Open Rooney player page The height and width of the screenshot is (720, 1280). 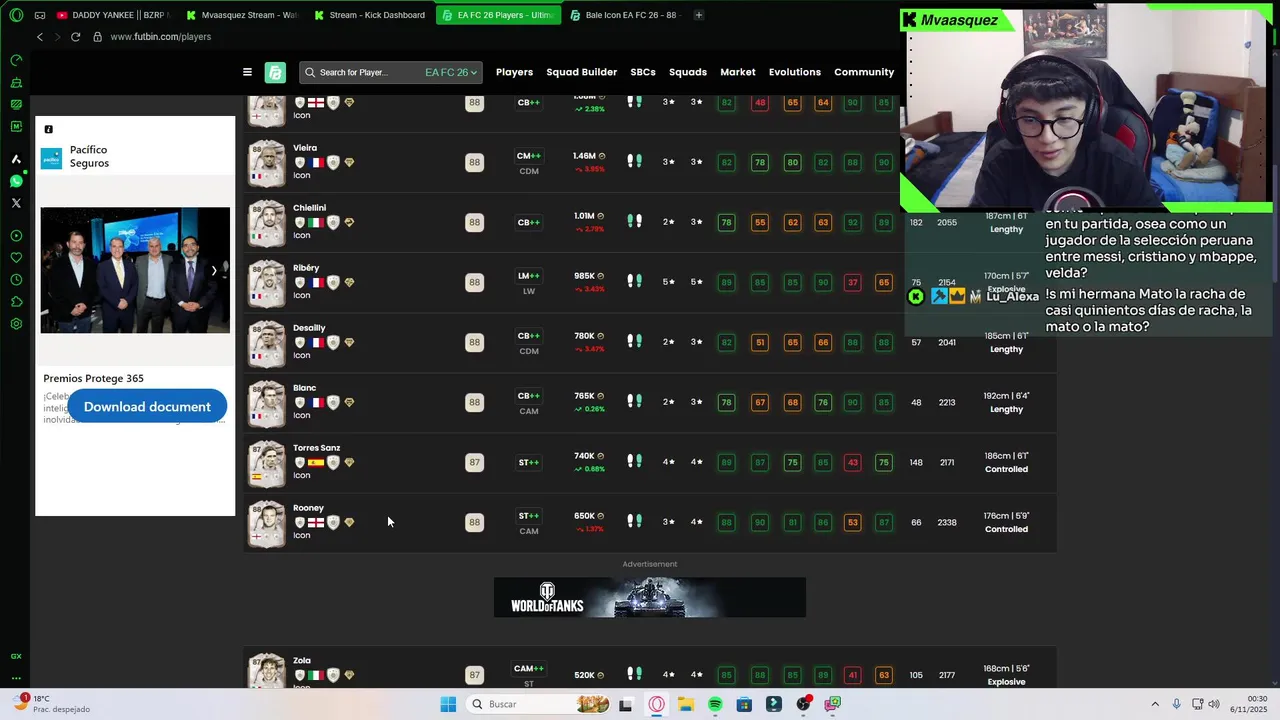click(308, 508)
